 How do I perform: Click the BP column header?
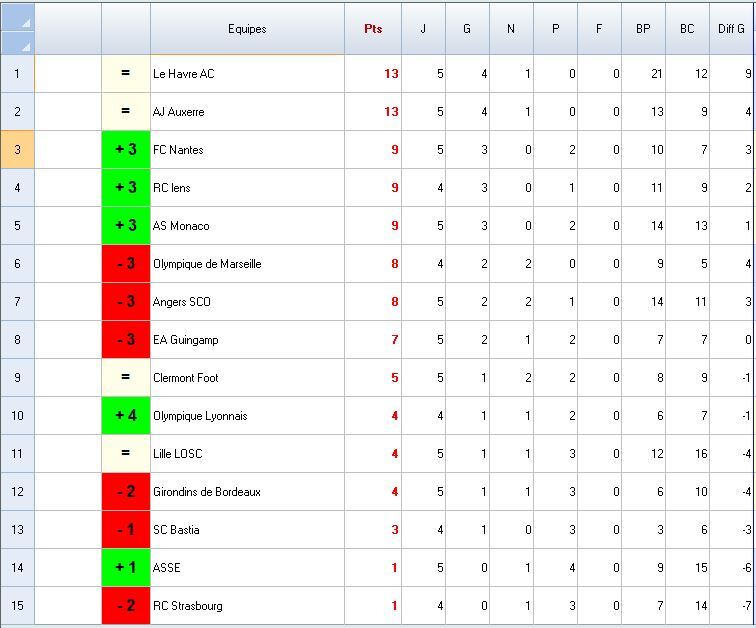(643, 29)
